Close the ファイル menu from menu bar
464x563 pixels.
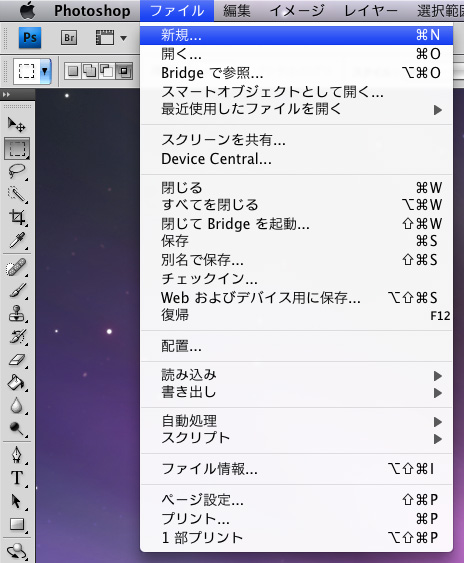tap(177, 11)
